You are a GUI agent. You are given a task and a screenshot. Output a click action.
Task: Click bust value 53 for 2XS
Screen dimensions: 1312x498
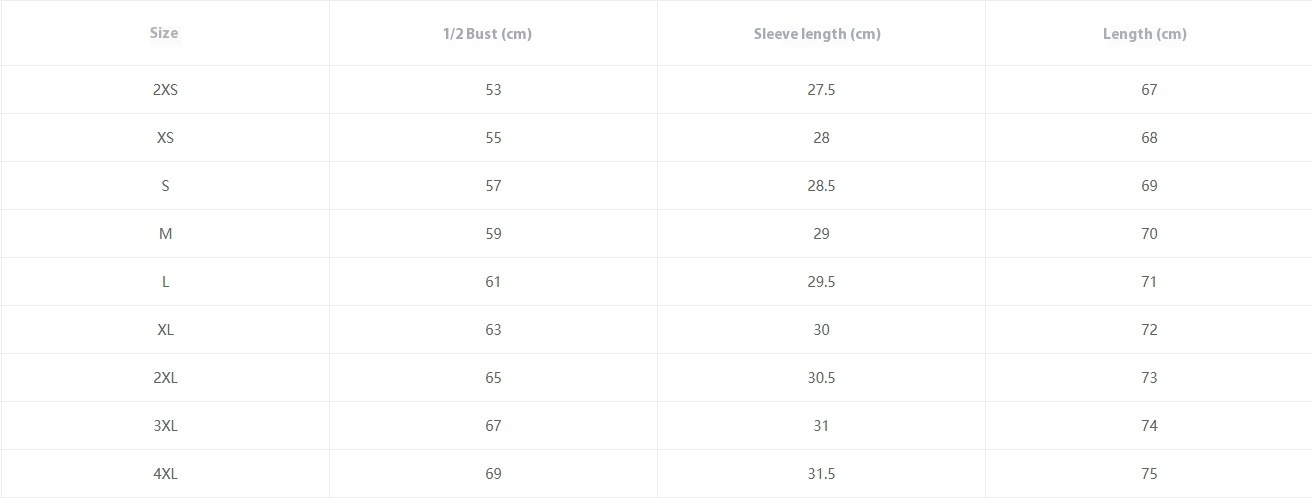coord(493,90)
